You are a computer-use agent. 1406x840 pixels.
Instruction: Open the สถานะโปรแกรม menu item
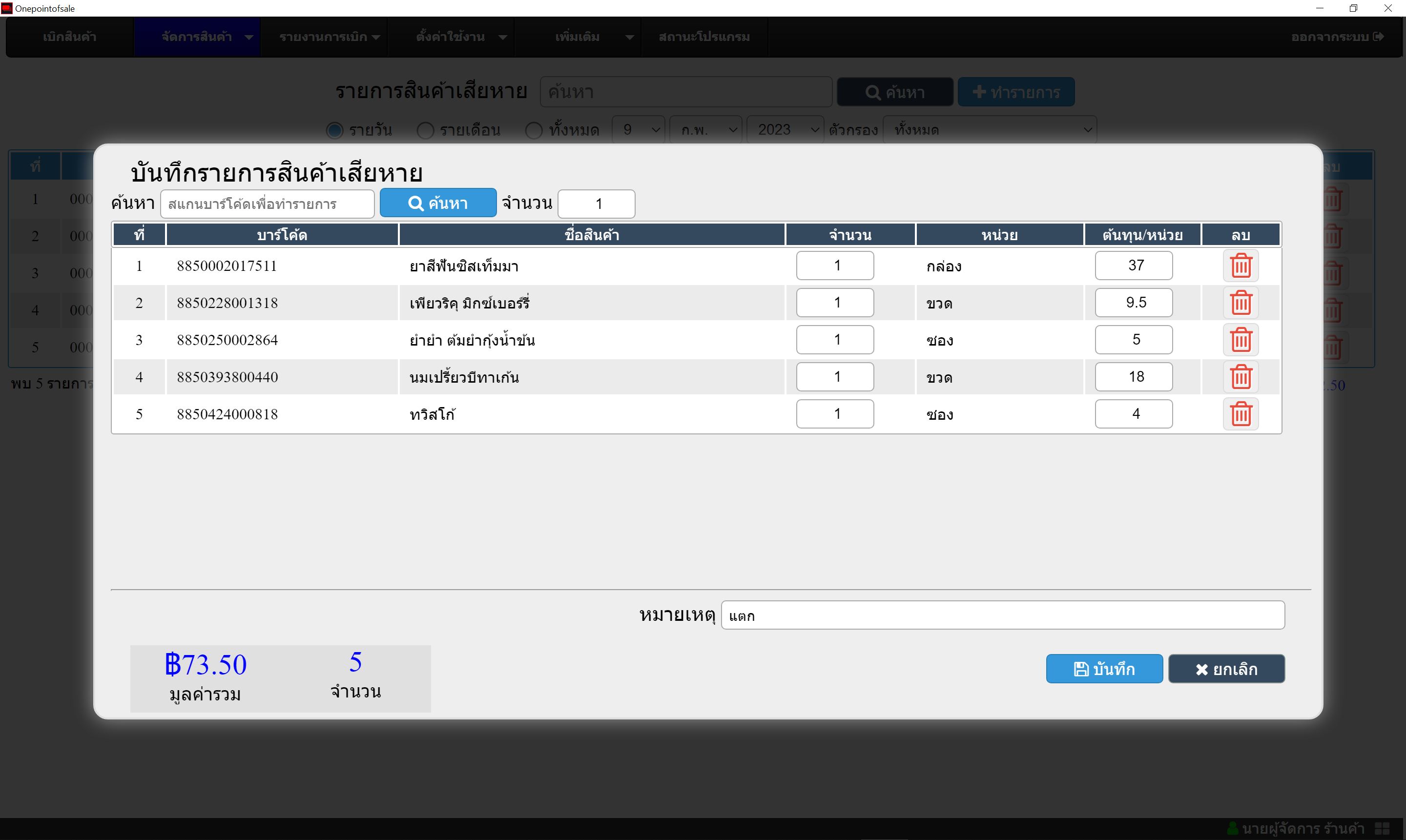tap(704, 37)
